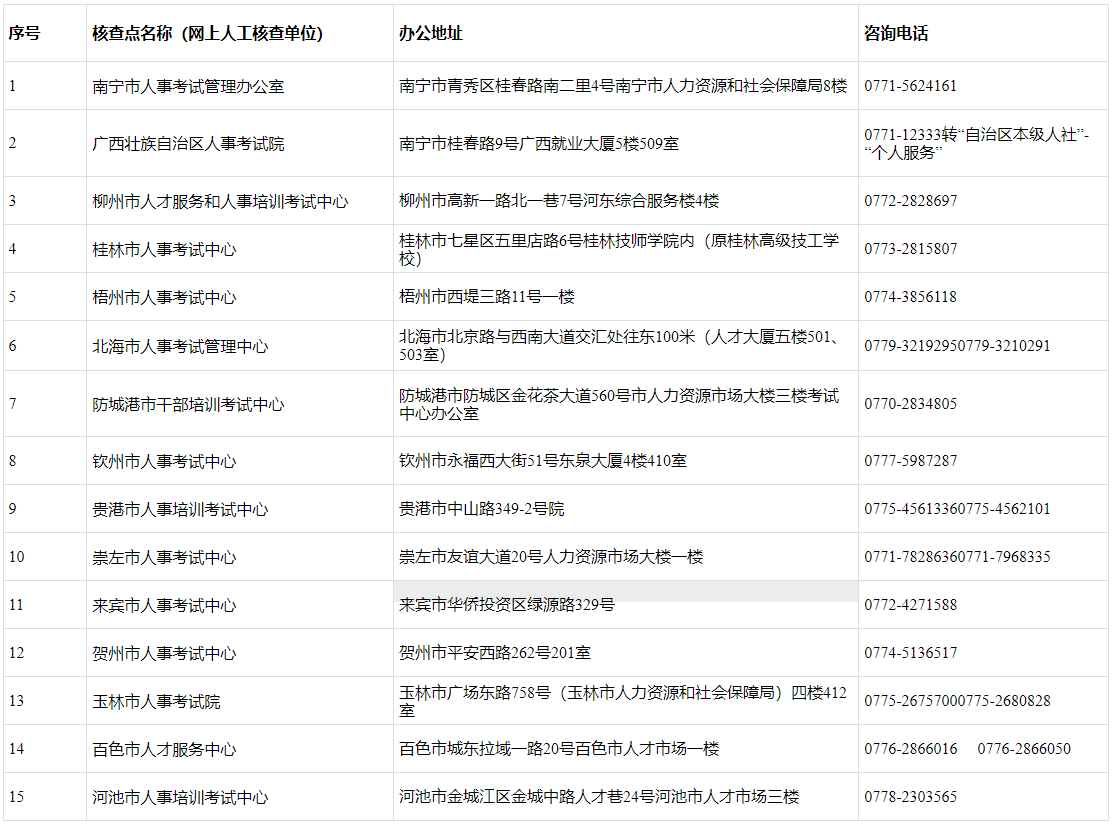Select 桂林市人事考试中心 name cell

click(x=156, y=249)
